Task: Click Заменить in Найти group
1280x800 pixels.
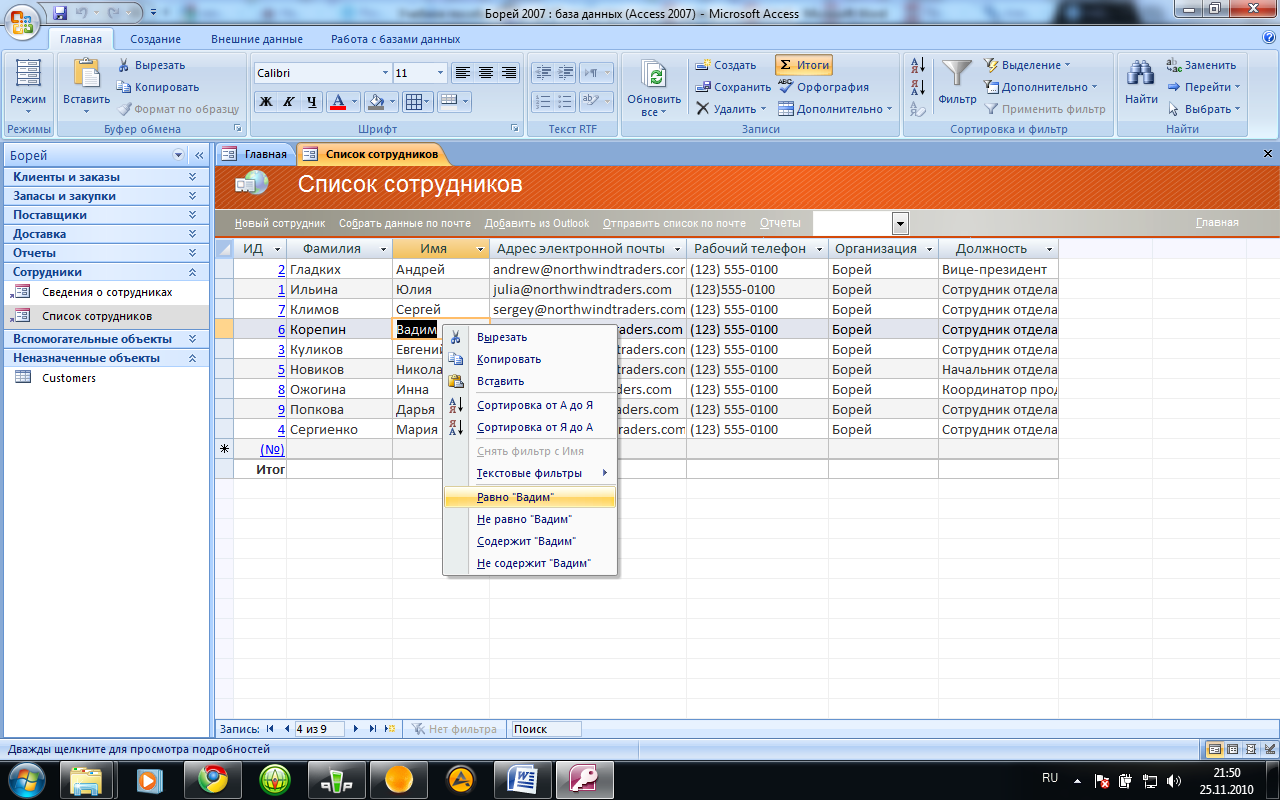Action: click(x=1202, y=65)
